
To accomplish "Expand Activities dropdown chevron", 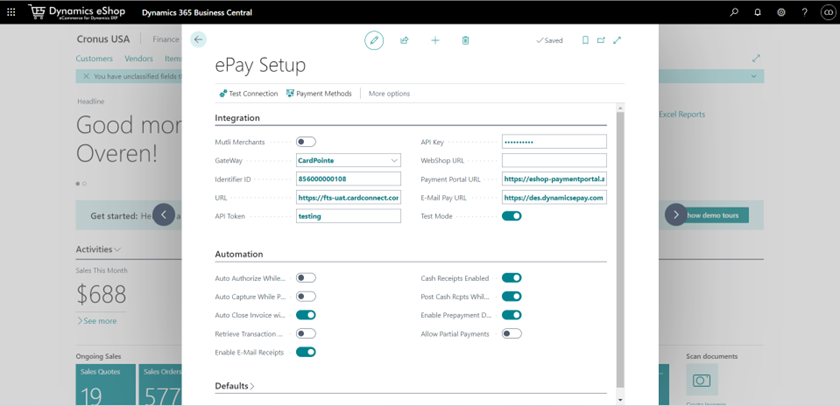I will [x=117, y=250].
